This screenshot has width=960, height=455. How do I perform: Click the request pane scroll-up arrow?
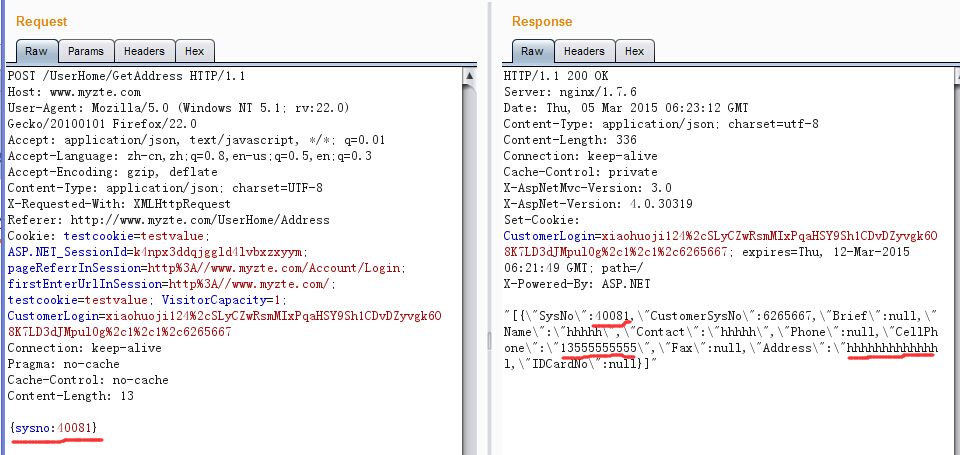pos(470,76)
